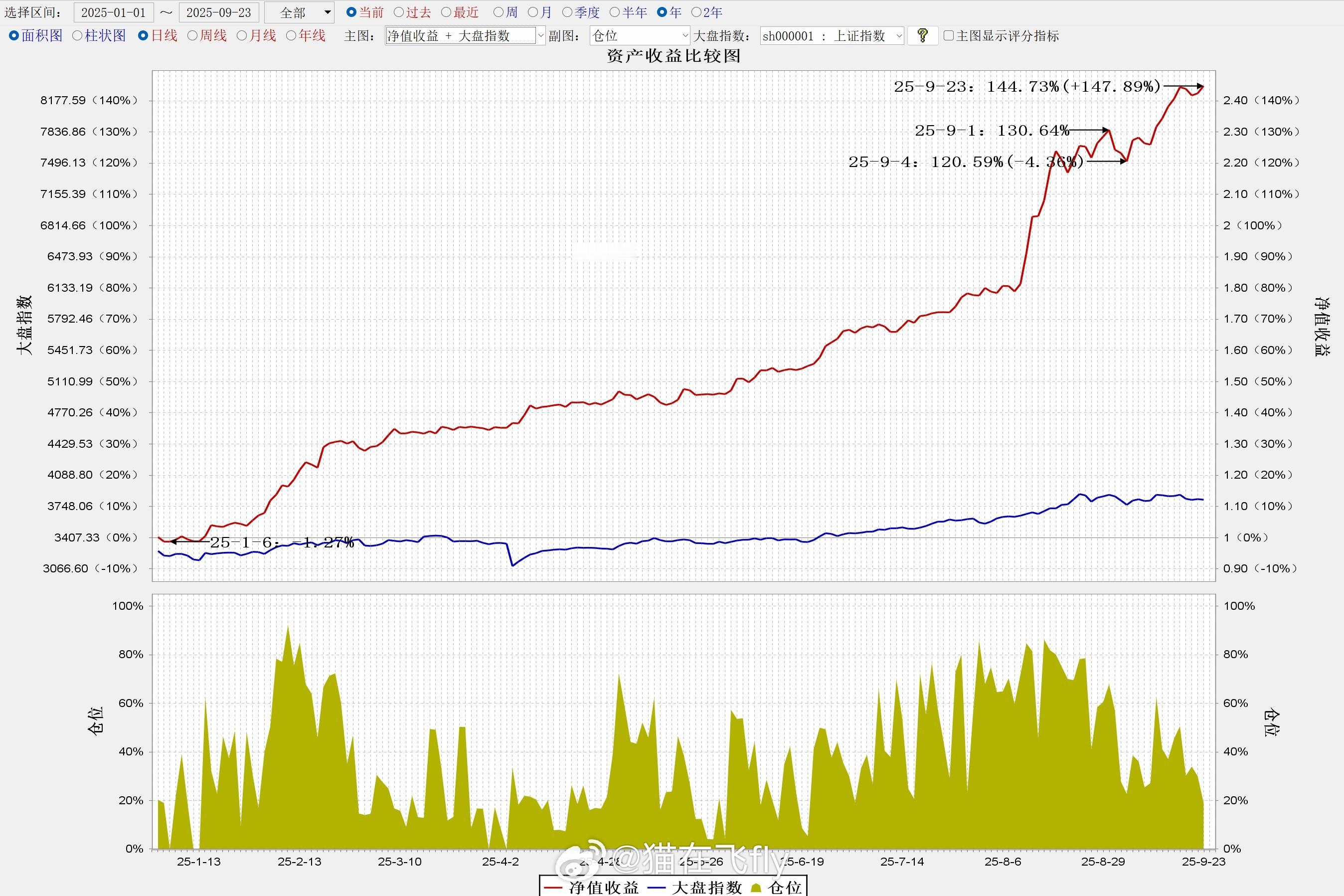
Task: Open 副图 仓位 dropdown
Action: click(640, 36)
